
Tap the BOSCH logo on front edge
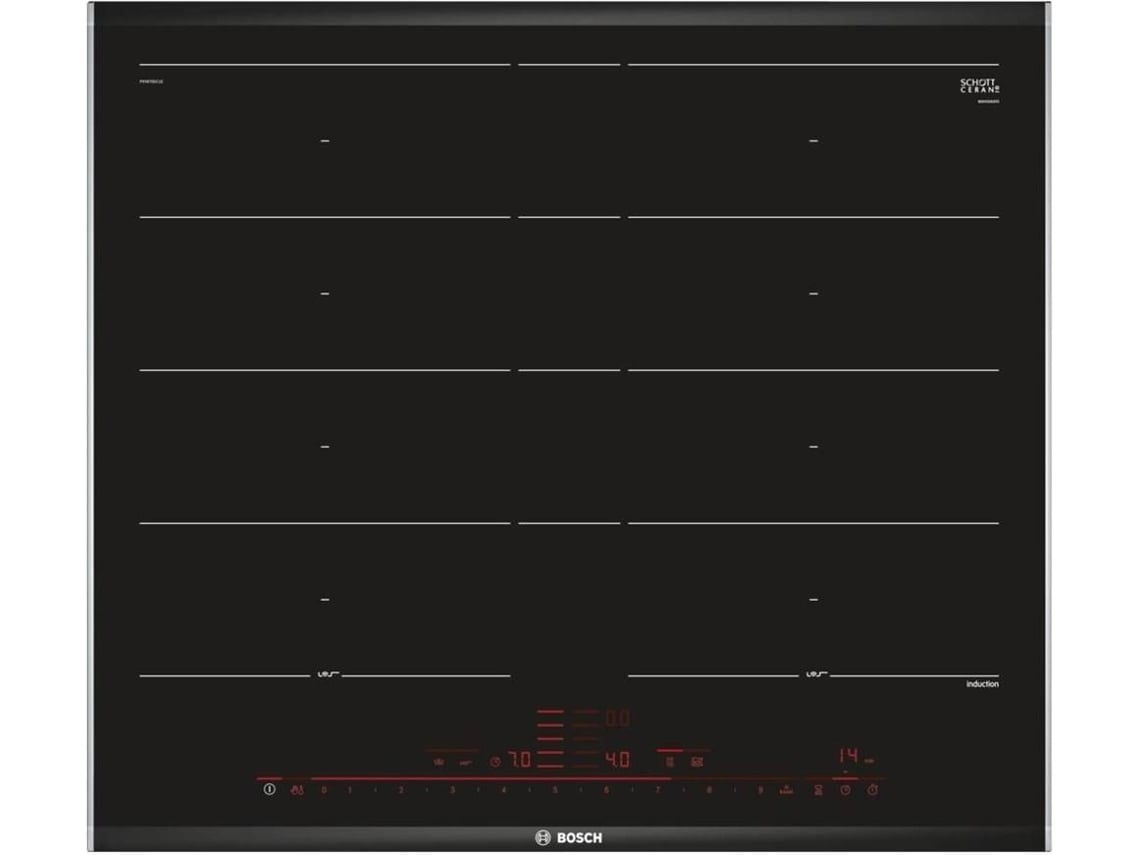(x=569, y=838)
